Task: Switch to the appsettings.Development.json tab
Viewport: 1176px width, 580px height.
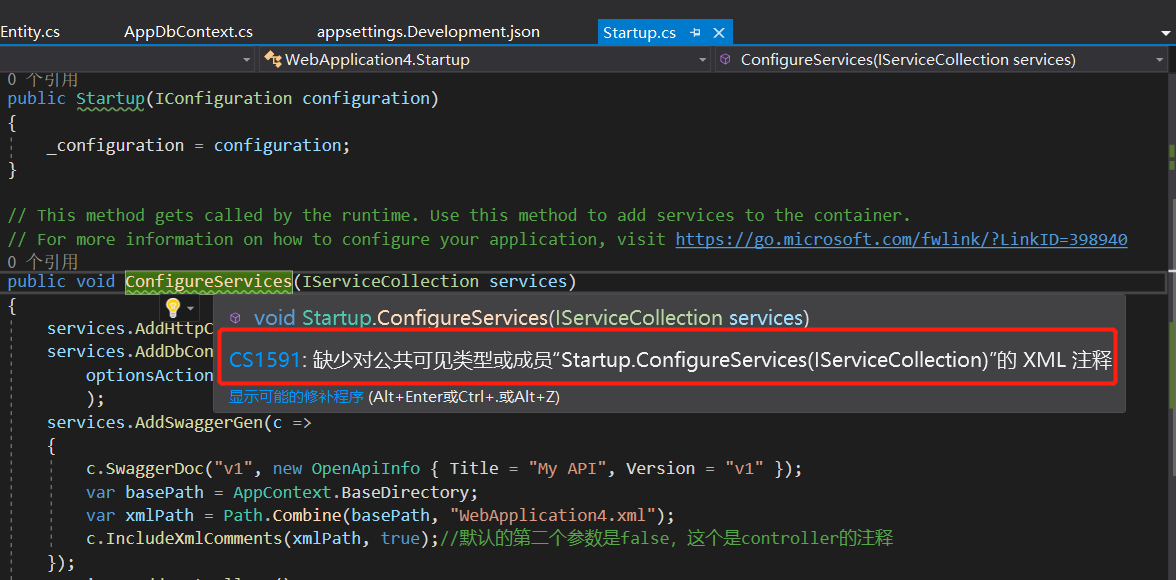Action: point(428,32)
